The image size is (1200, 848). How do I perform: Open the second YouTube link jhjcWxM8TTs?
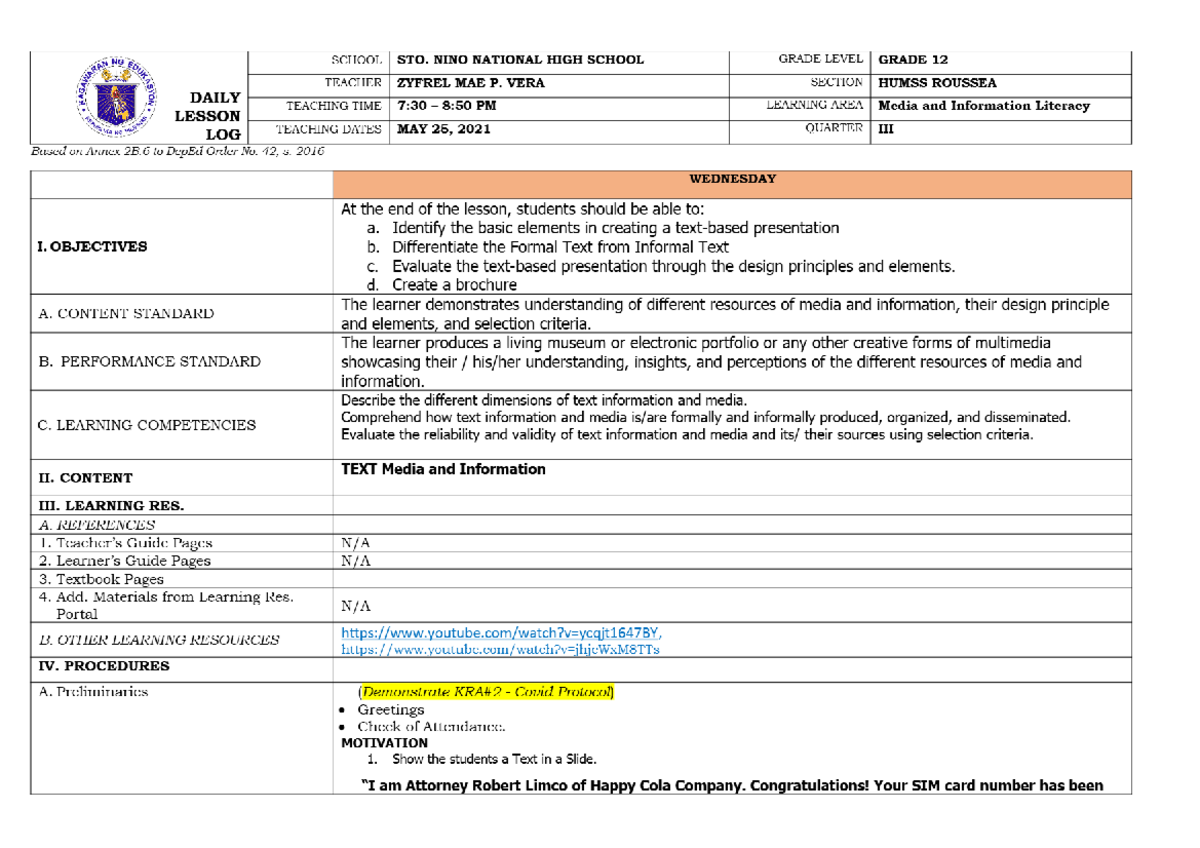pyautogui.click(x=500, y=649)
